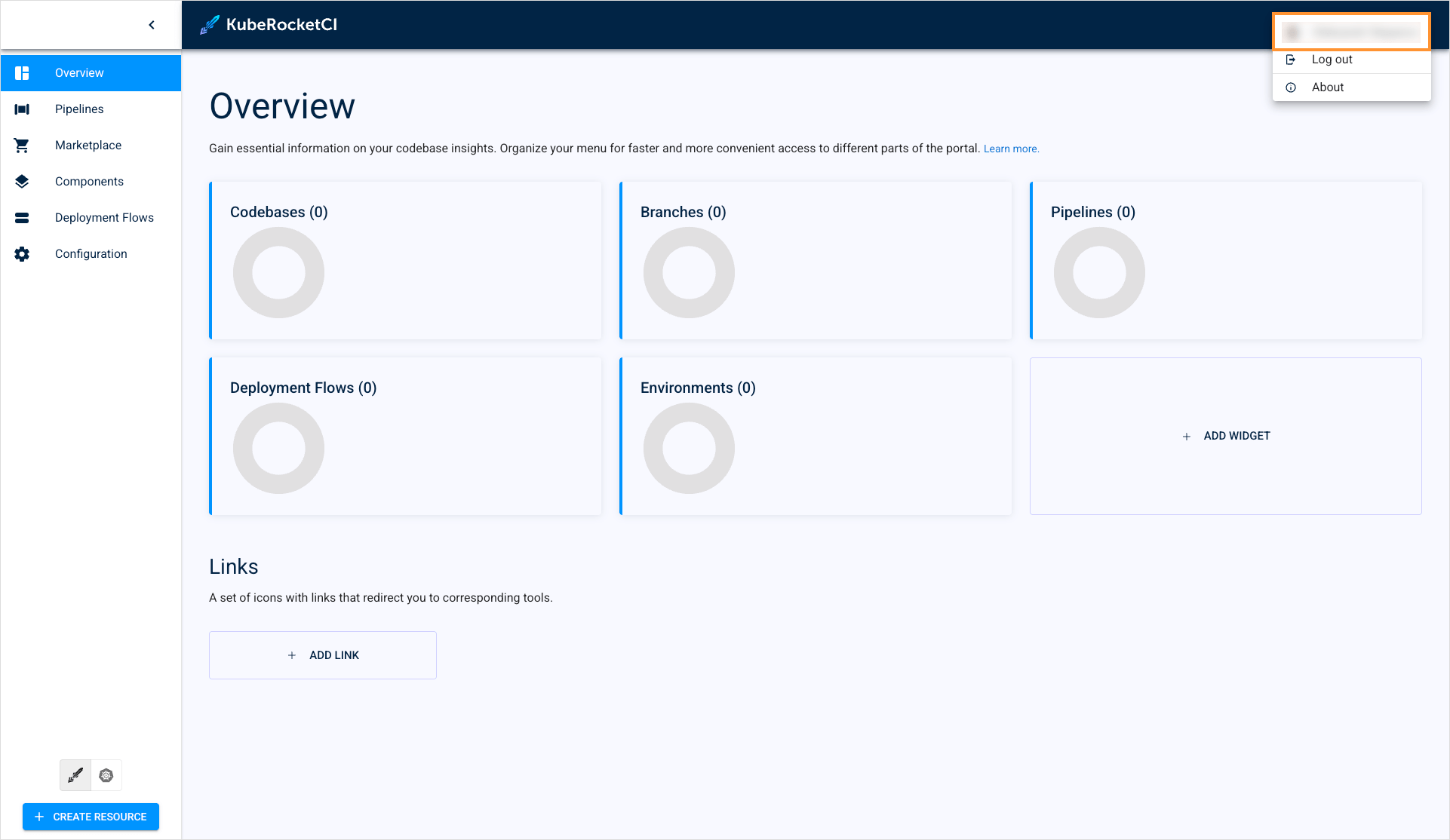Click the ADD LINK button
Viewport: 1450px width, 840px height.
coord(323,655)
